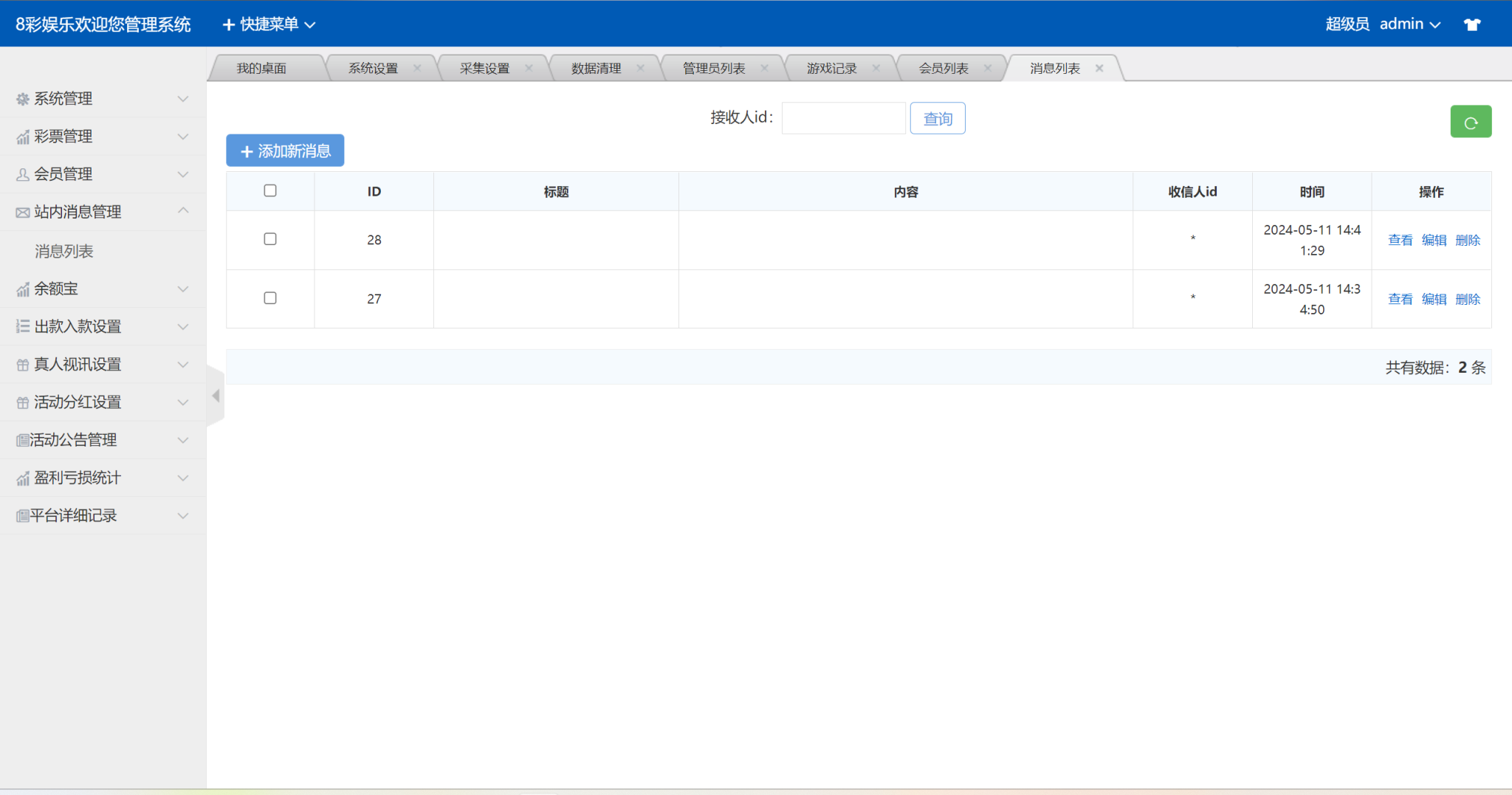Open 消息列表 in the sidebar
1512x795 pixels.
(x=64, y=251)
